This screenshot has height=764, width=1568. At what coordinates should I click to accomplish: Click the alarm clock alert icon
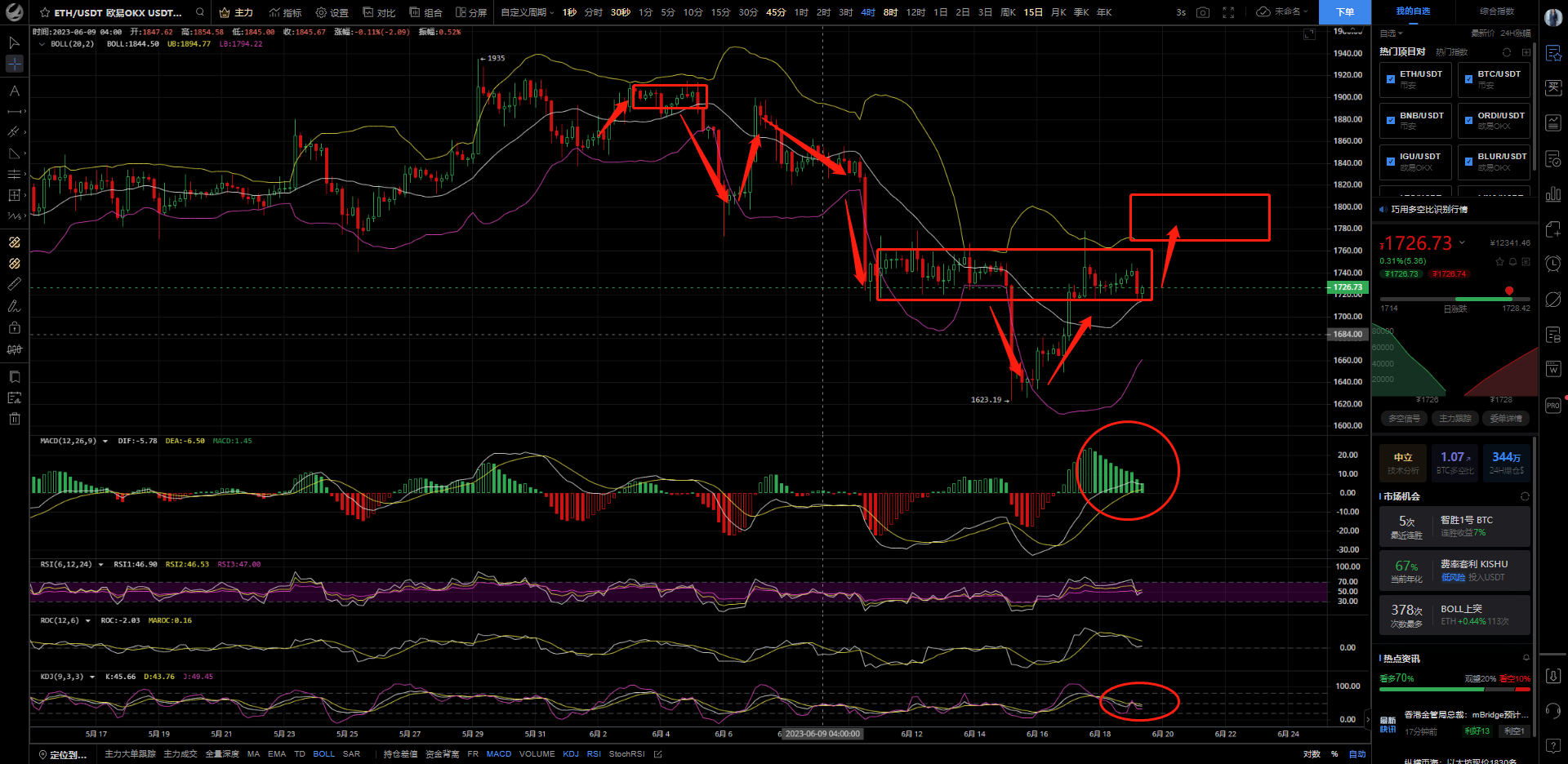[1553, 264]
